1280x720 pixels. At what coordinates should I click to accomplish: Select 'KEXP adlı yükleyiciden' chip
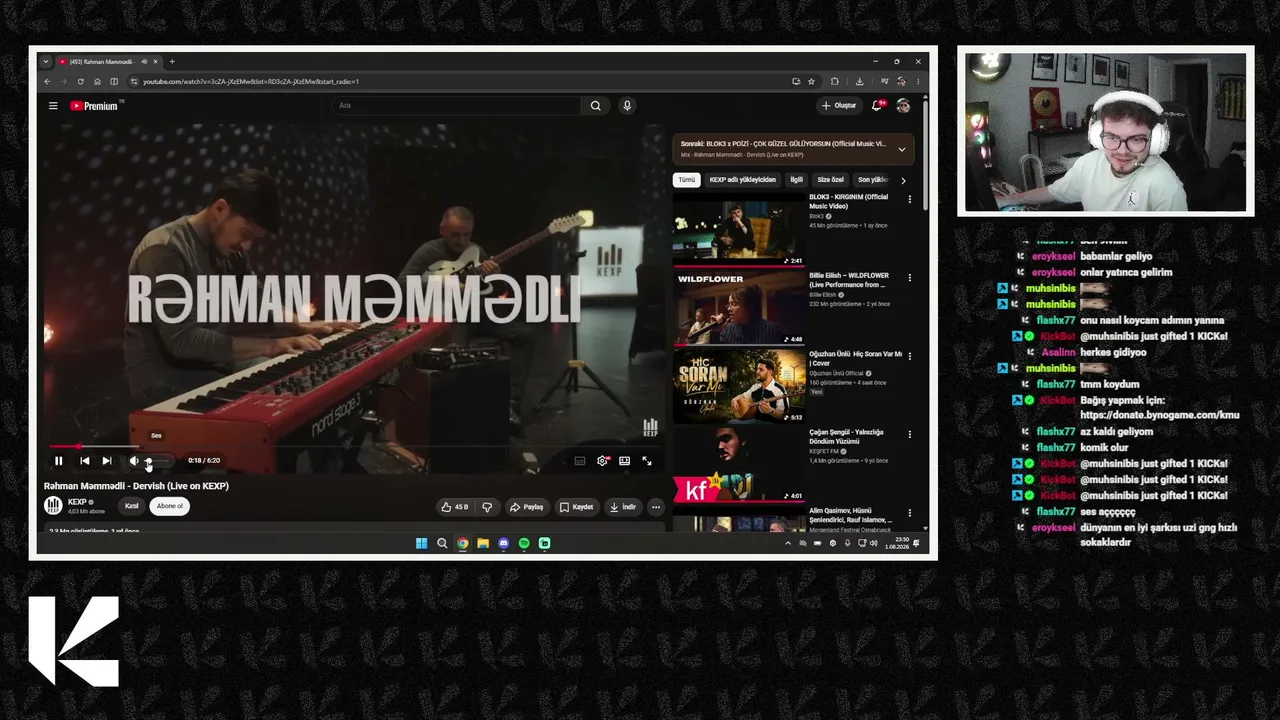(743, 180)
